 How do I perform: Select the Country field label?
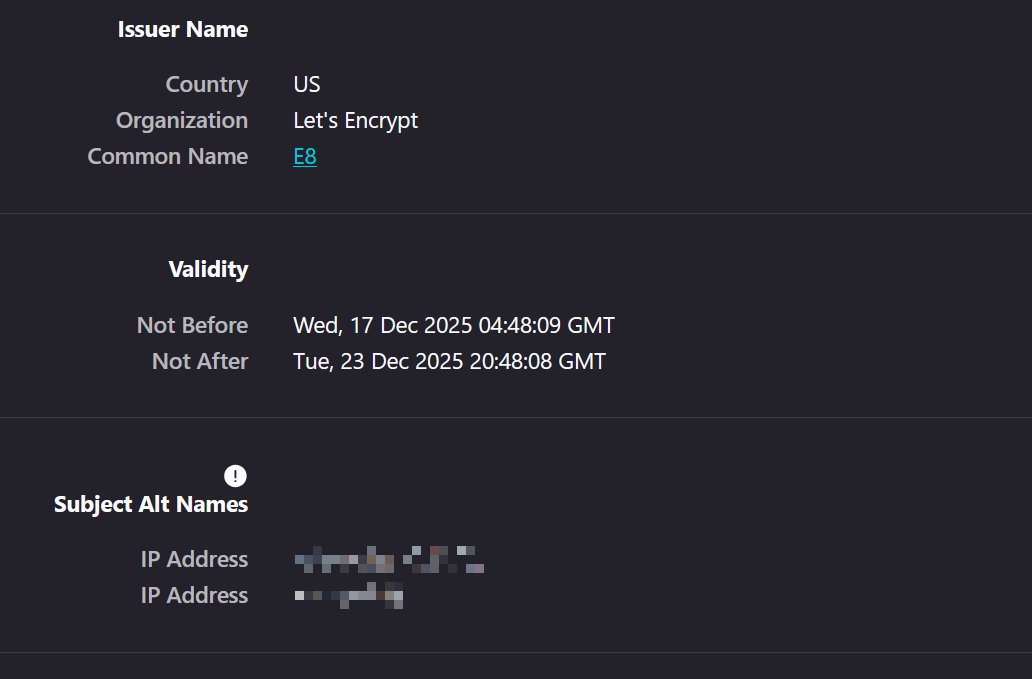(207, 85)
